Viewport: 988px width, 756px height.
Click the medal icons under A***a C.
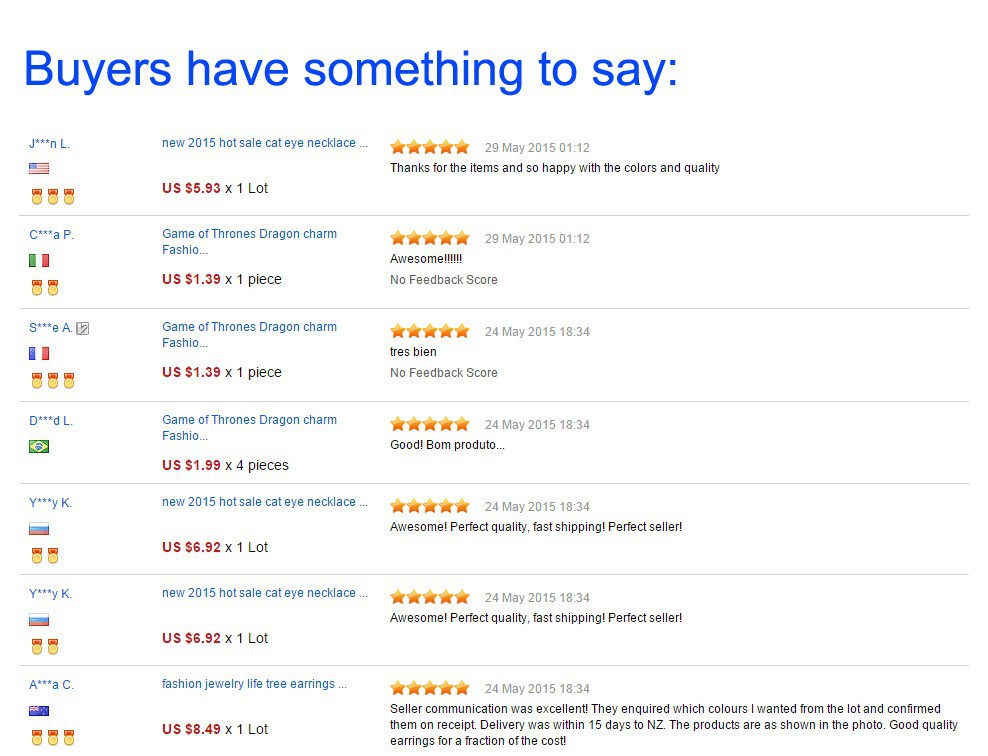(x=53, y=738)
